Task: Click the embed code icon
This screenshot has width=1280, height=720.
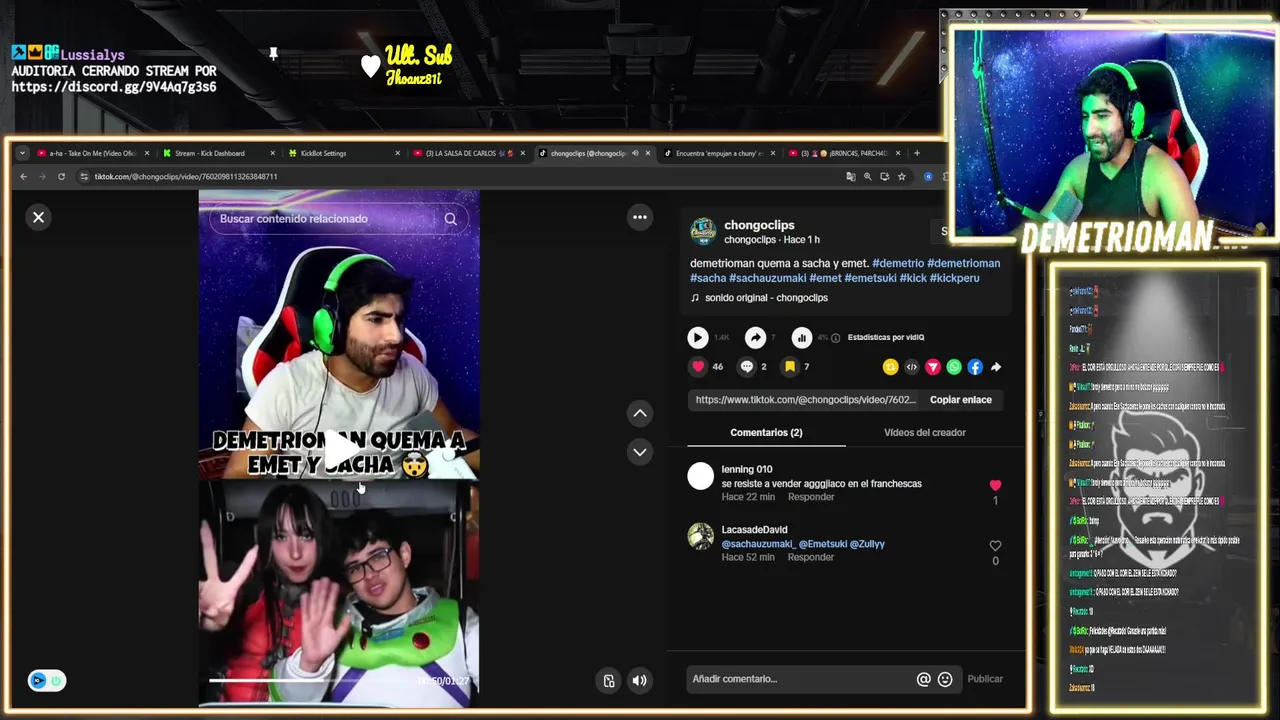Action: [x=911, y=367]
